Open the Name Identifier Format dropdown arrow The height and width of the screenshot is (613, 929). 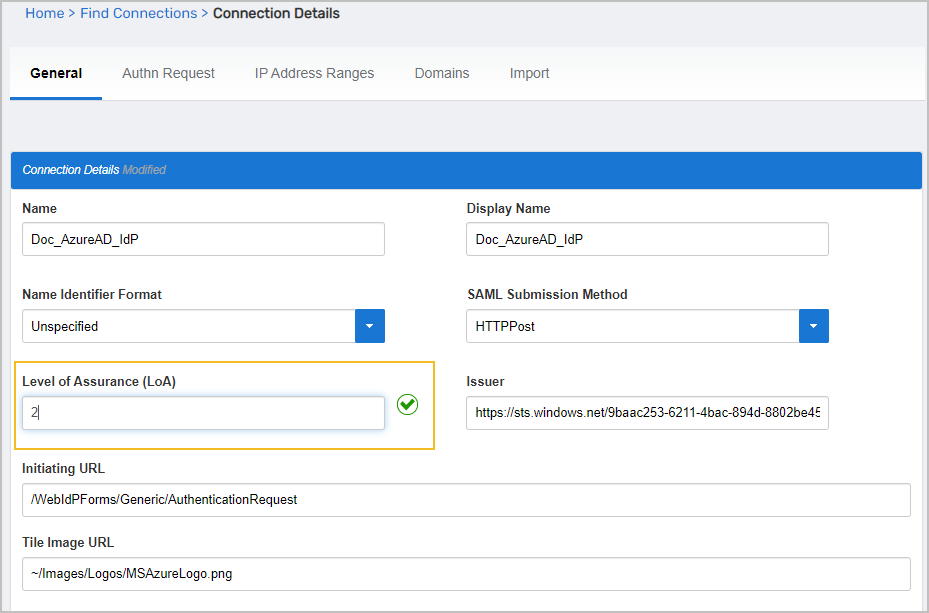pos(370,326)
